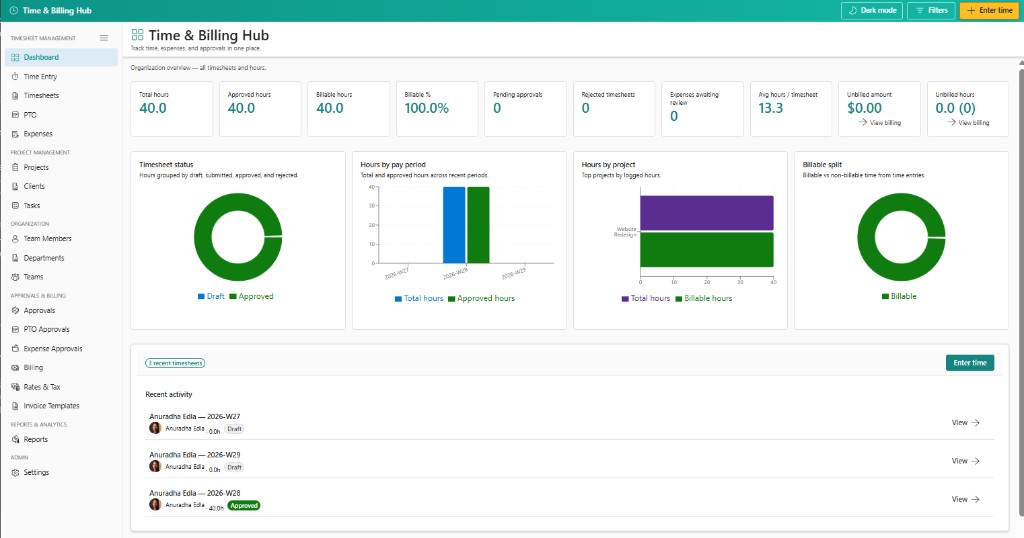
Task: Click the Tasks icon in sidebar
Action: (15, 205)
